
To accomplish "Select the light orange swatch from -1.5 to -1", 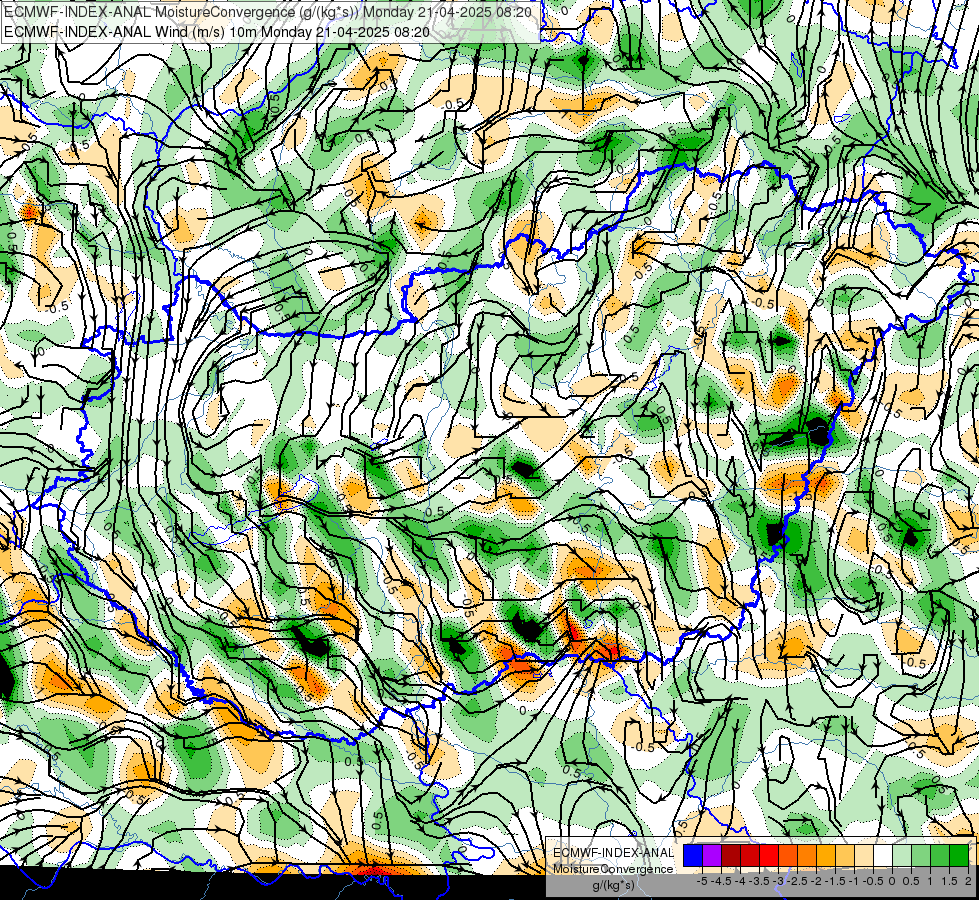I will point(845,855).
